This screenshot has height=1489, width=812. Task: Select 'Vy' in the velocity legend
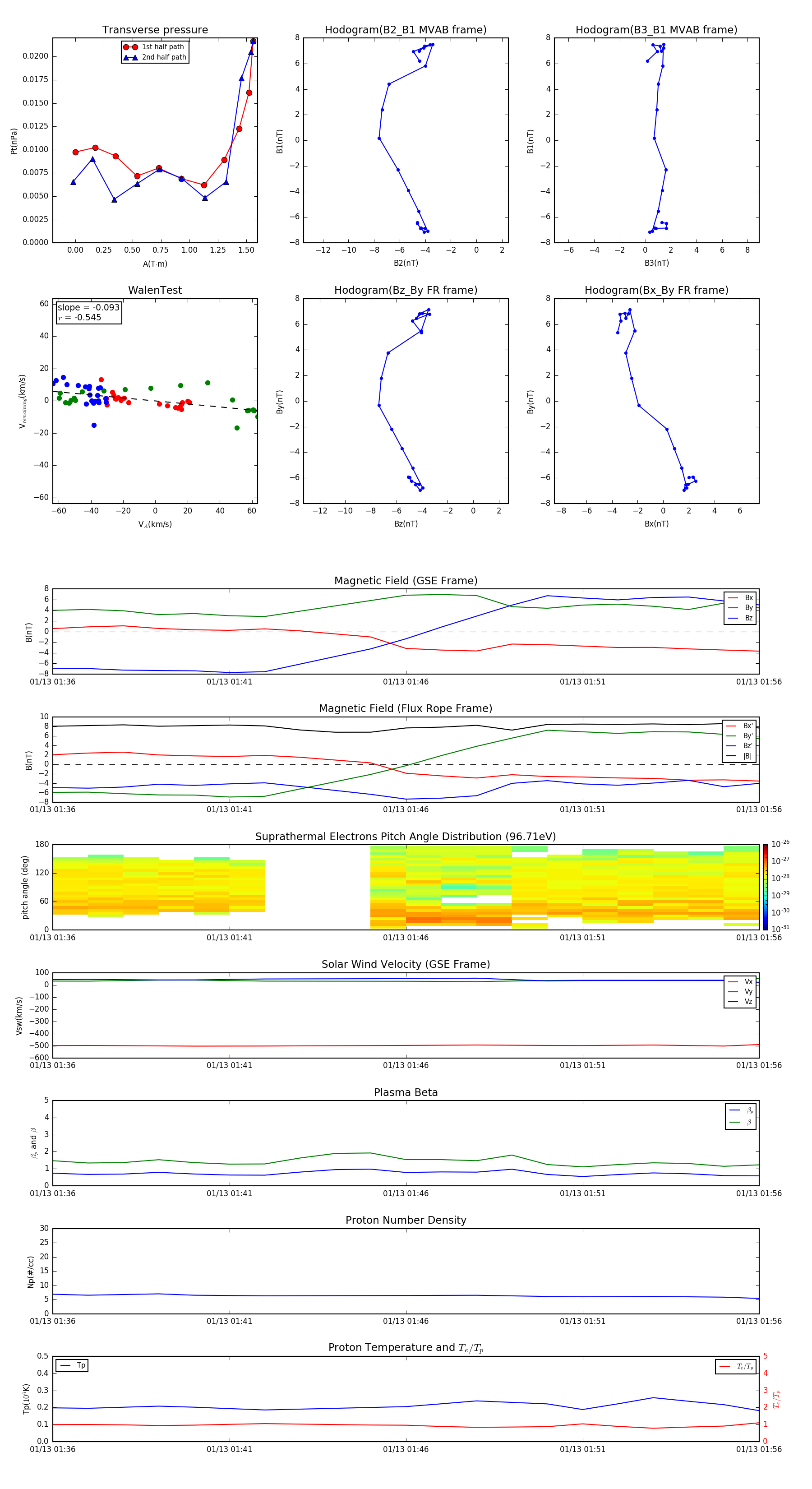(x=740, y=991)
